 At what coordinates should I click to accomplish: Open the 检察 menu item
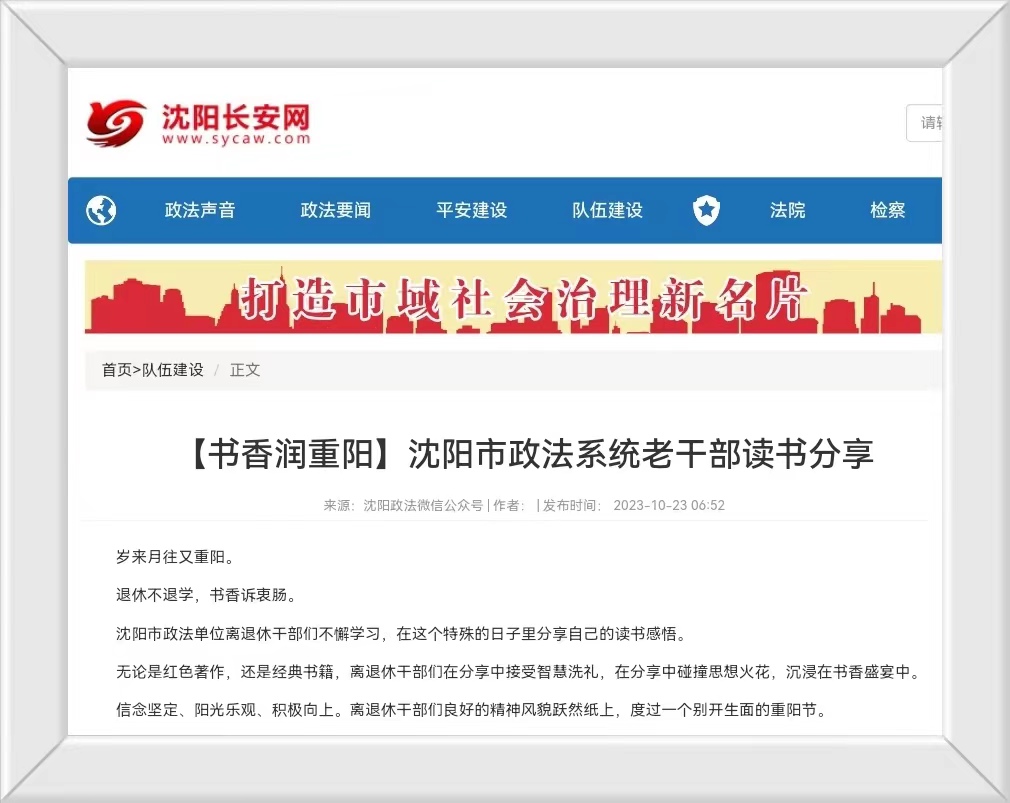pos(888,210)
